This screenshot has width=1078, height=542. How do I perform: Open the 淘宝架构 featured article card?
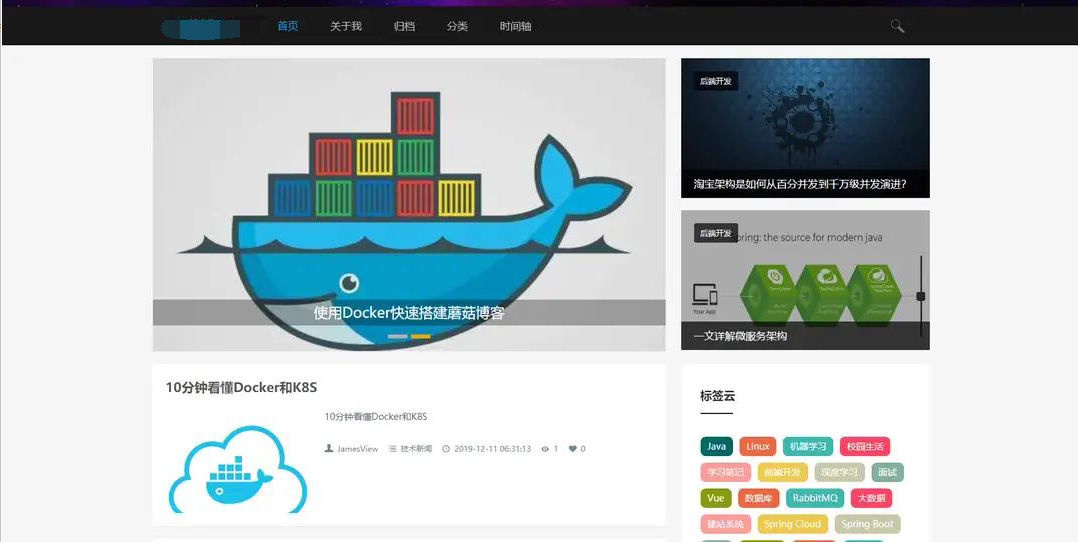[x=805, y=128]
